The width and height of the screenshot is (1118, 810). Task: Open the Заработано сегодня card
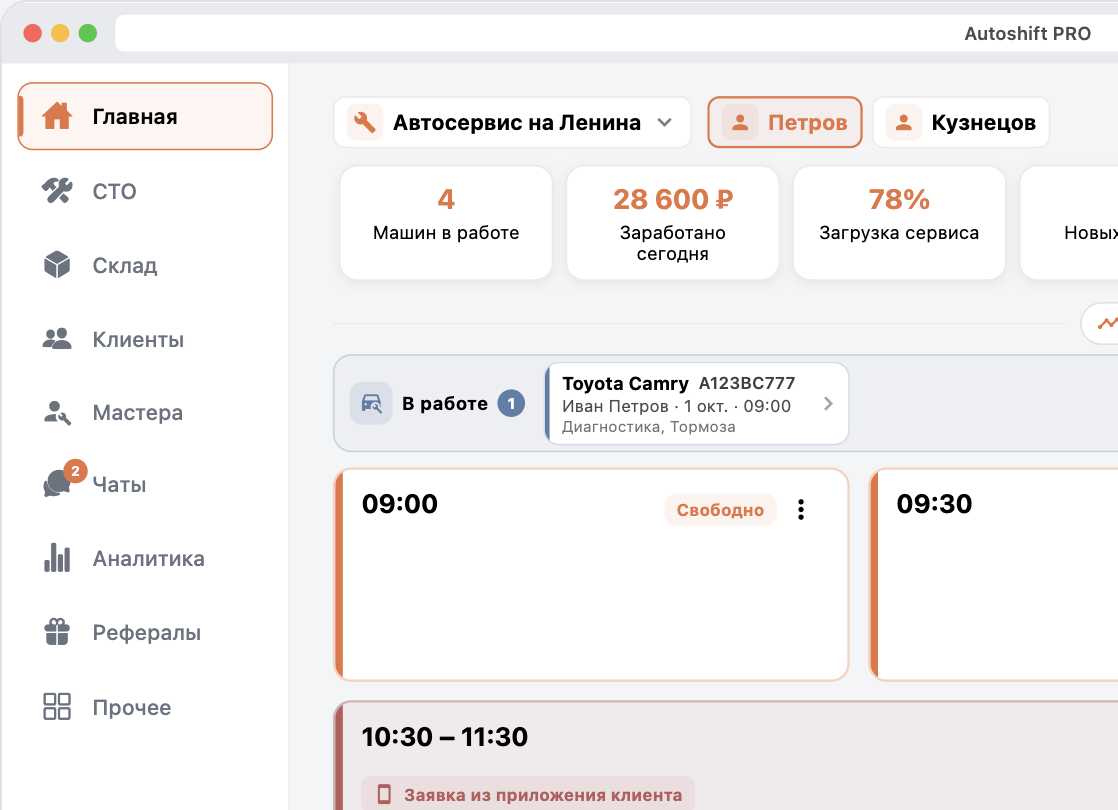coord(672,222)
